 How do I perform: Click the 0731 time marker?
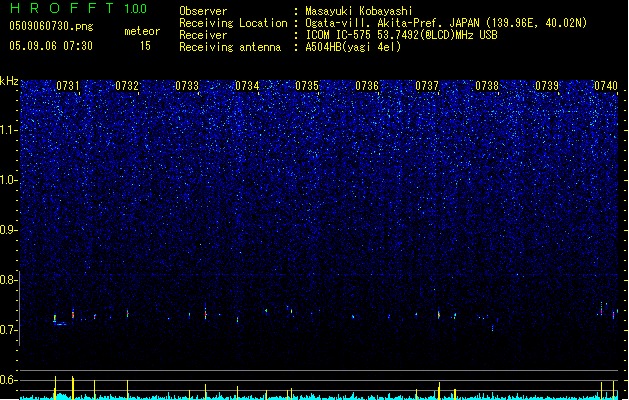(x=68, y=86)
